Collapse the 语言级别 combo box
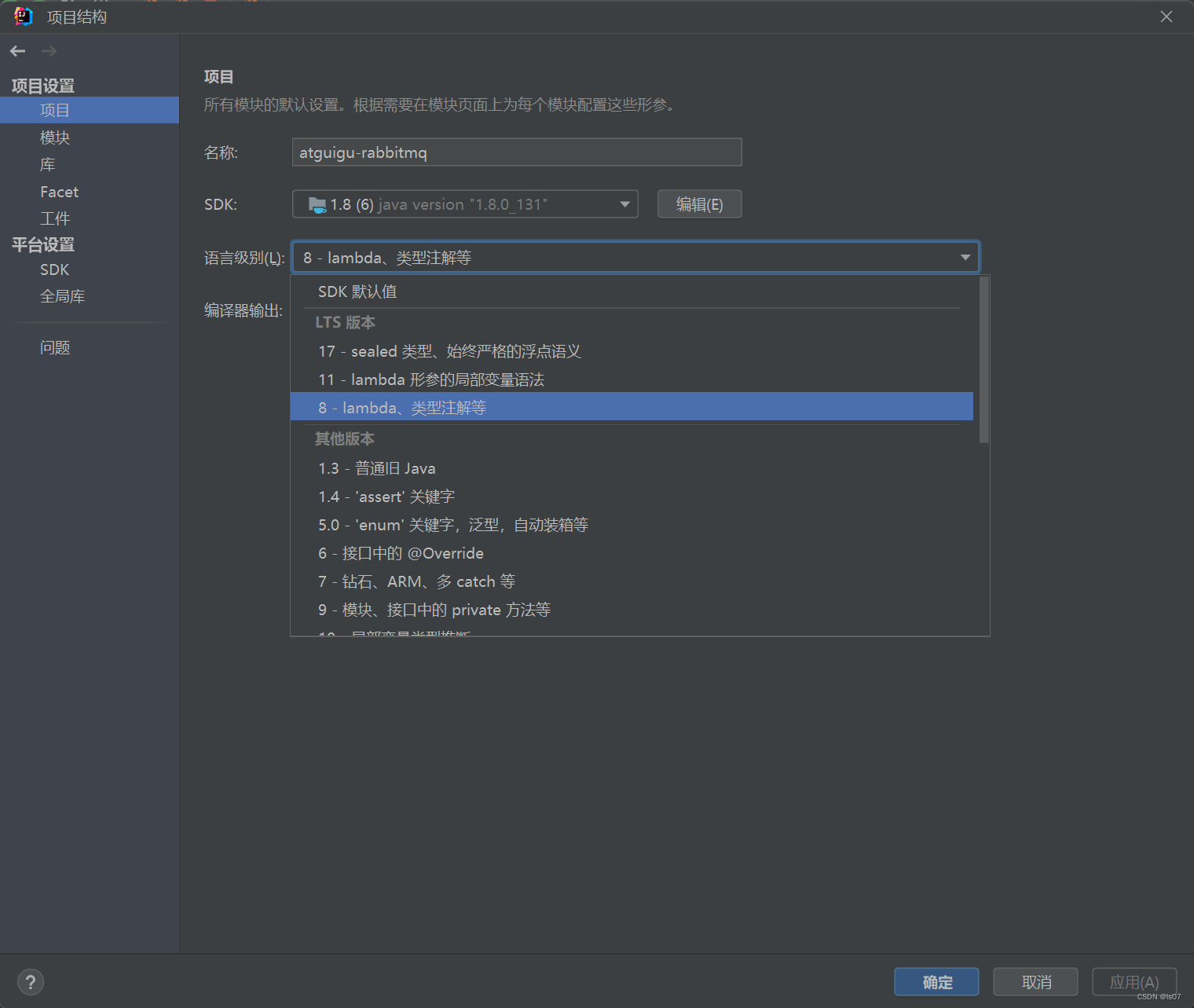The height and width of the screenshot is (1008, 1194). click(x=635, y=258)
